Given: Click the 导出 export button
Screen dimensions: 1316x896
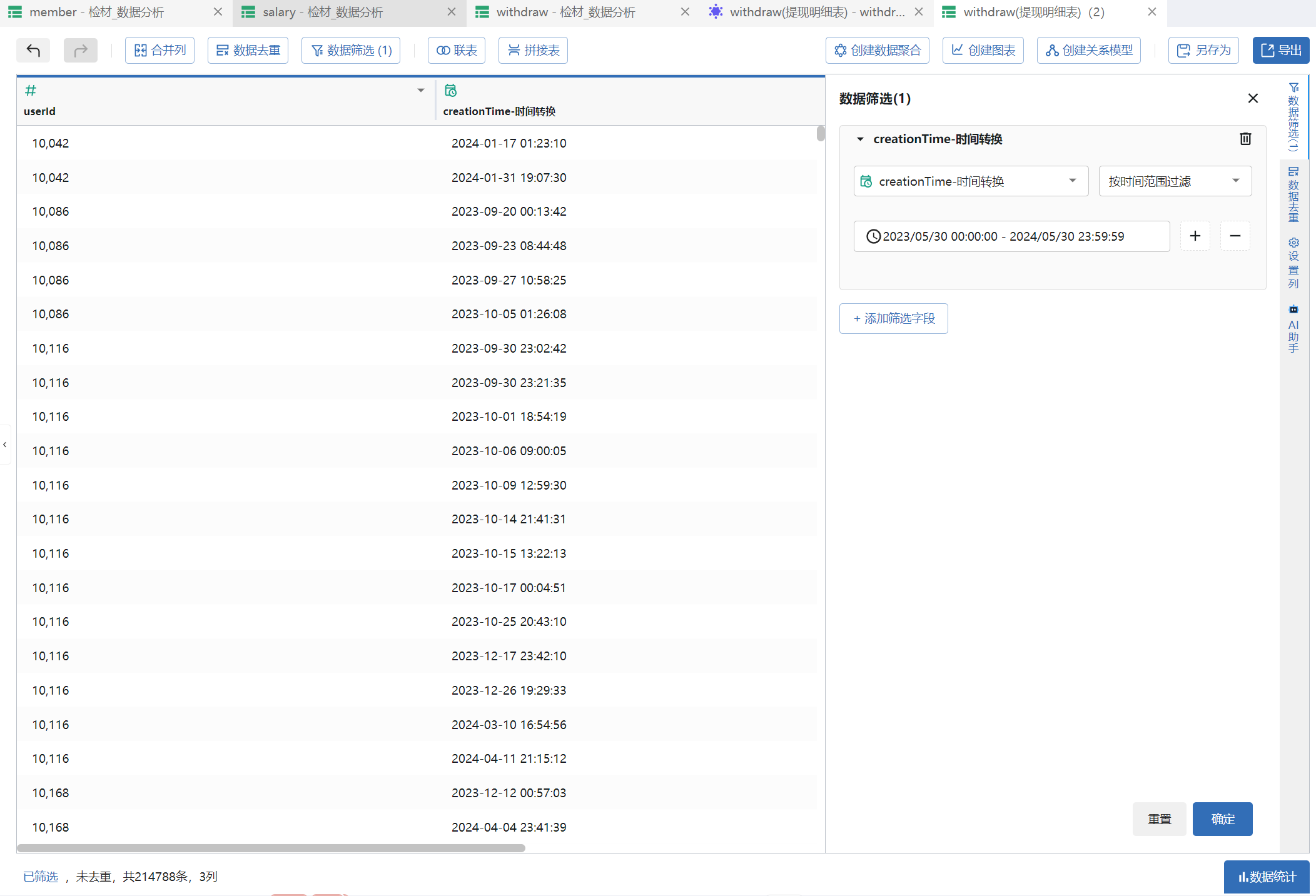Looking at the screenshot, I should [x=1280, y=50].
